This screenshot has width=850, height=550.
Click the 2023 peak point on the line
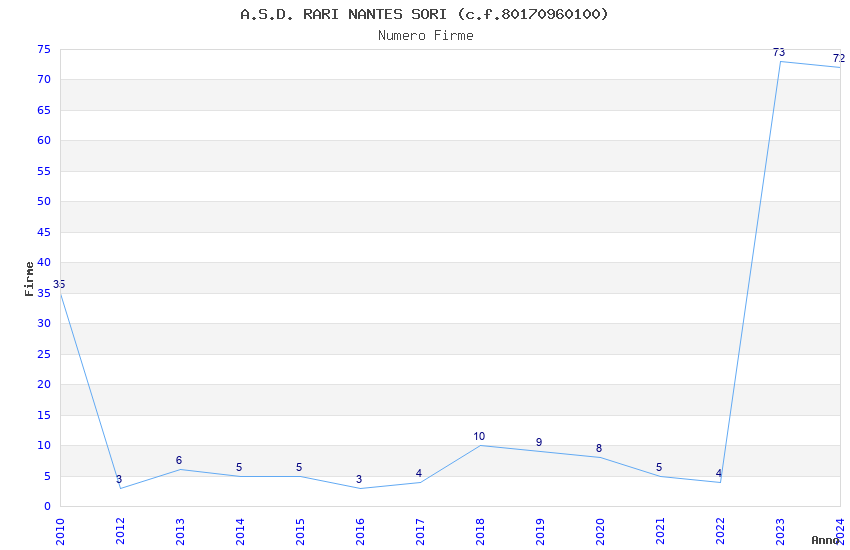tap(780, 61)
